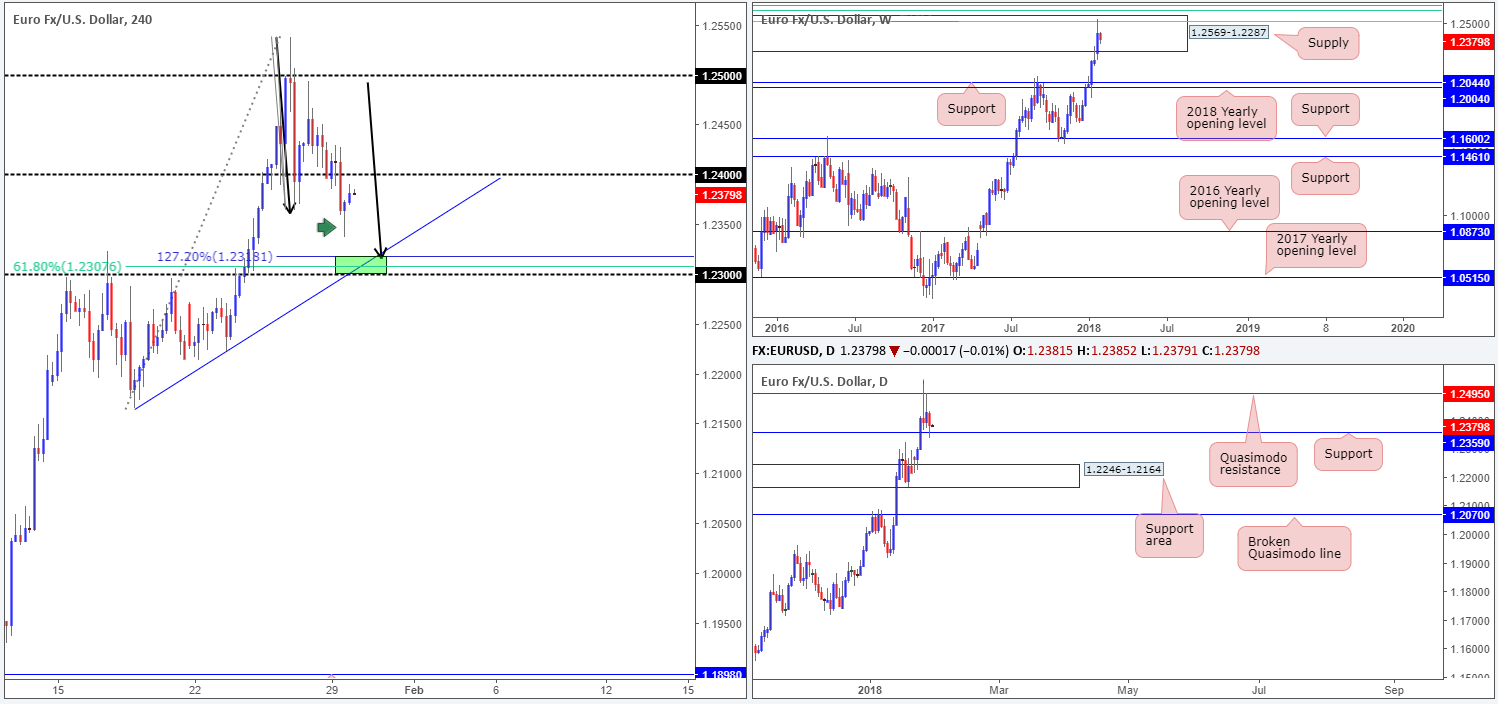This screenshot has width=1498, height=704.
Task: Click the "Feb" date label on the 240 chart
Action: coord(413,691)
